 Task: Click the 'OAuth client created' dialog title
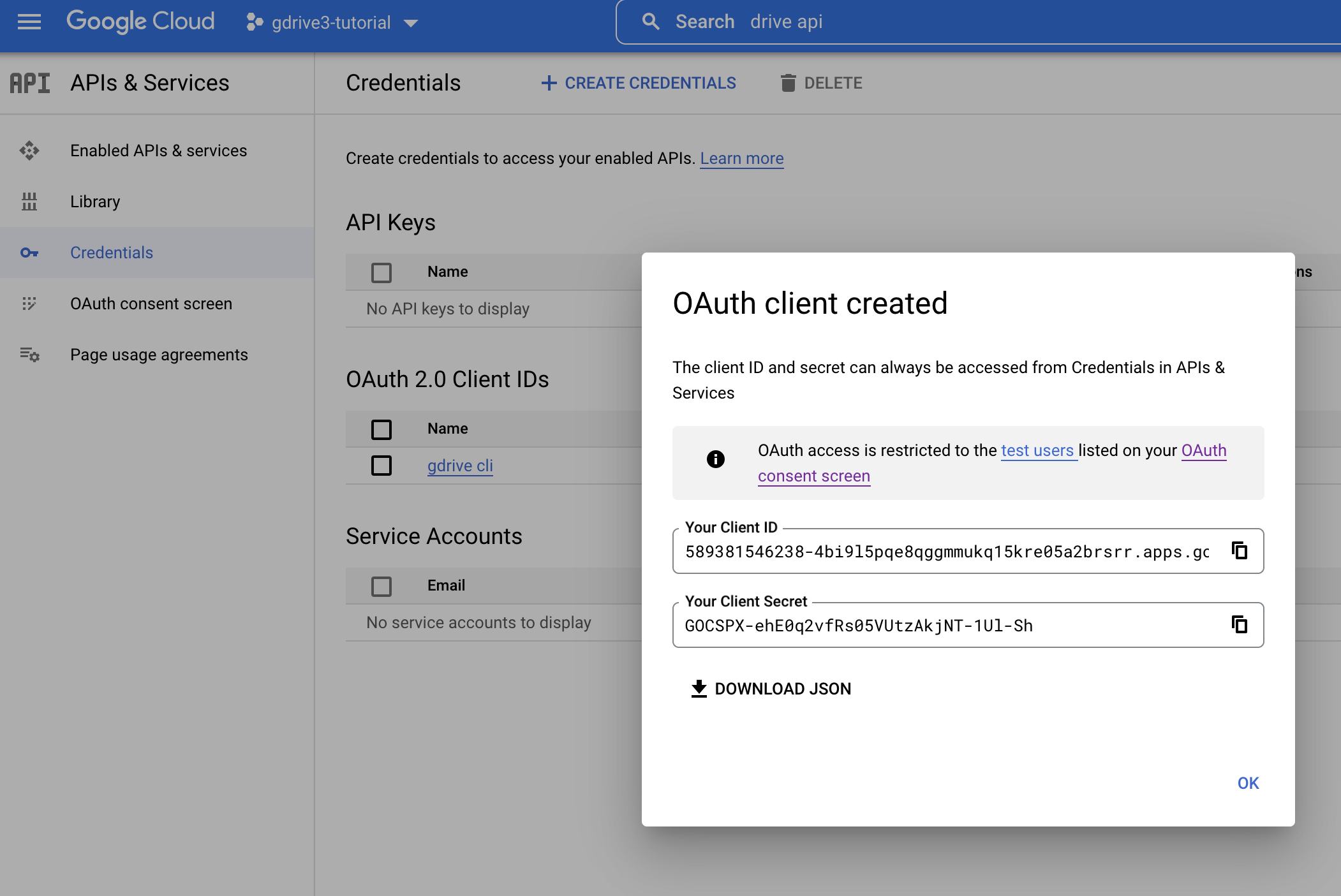pyautogui.click(x=810, y=304)
